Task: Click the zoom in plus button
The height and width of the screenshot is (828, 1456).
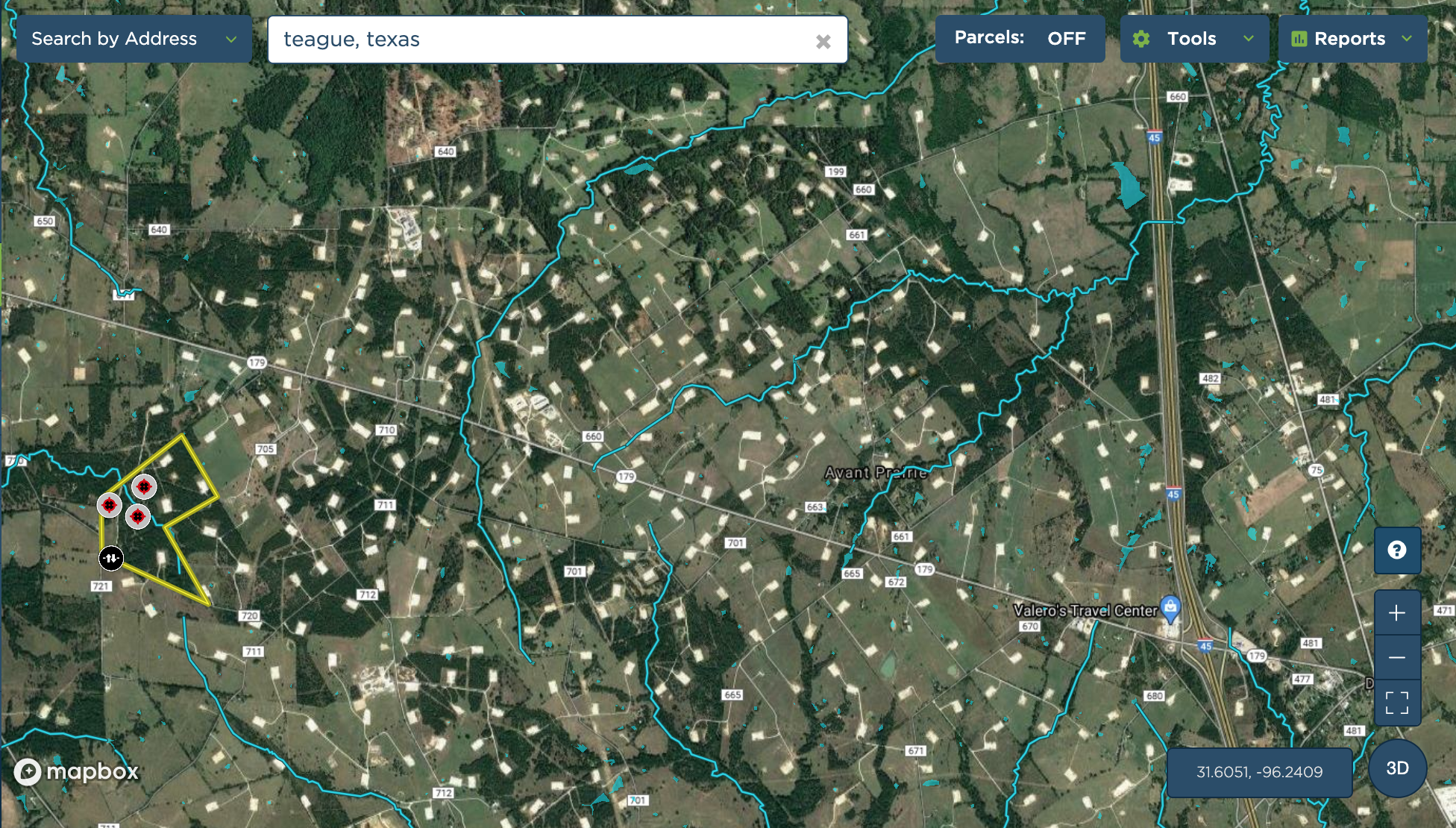Action: tap(1397, 613)
